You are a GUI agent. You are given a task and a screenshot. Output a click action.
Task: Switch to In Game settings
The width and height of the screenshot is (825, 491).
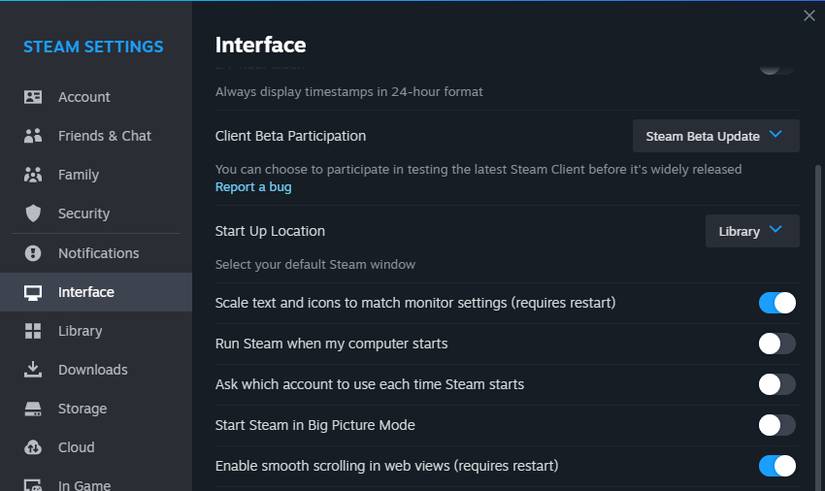tap(84, 485)
